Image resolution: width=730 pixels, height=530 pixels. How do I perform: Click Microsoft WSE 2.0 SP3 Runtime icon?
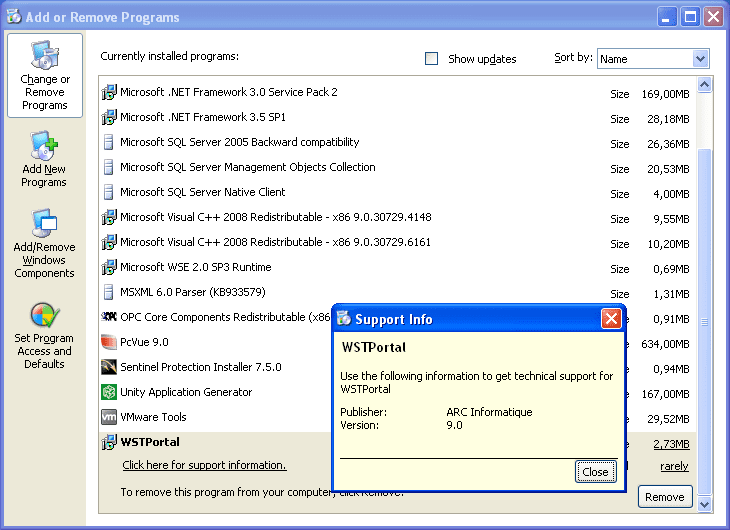click(x=109, y=267)
